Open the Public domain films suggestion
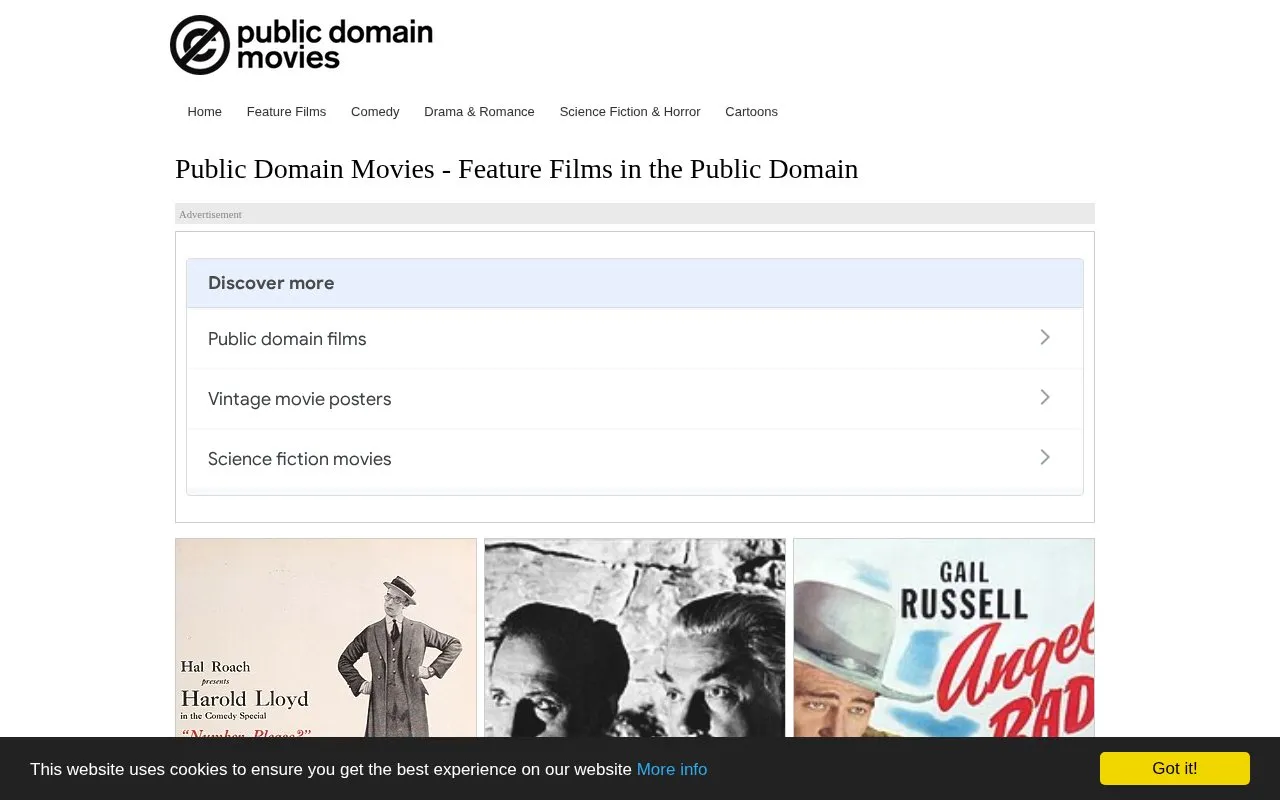The height and width of the screenshot is (800, 1280). [x=287, y=339]
